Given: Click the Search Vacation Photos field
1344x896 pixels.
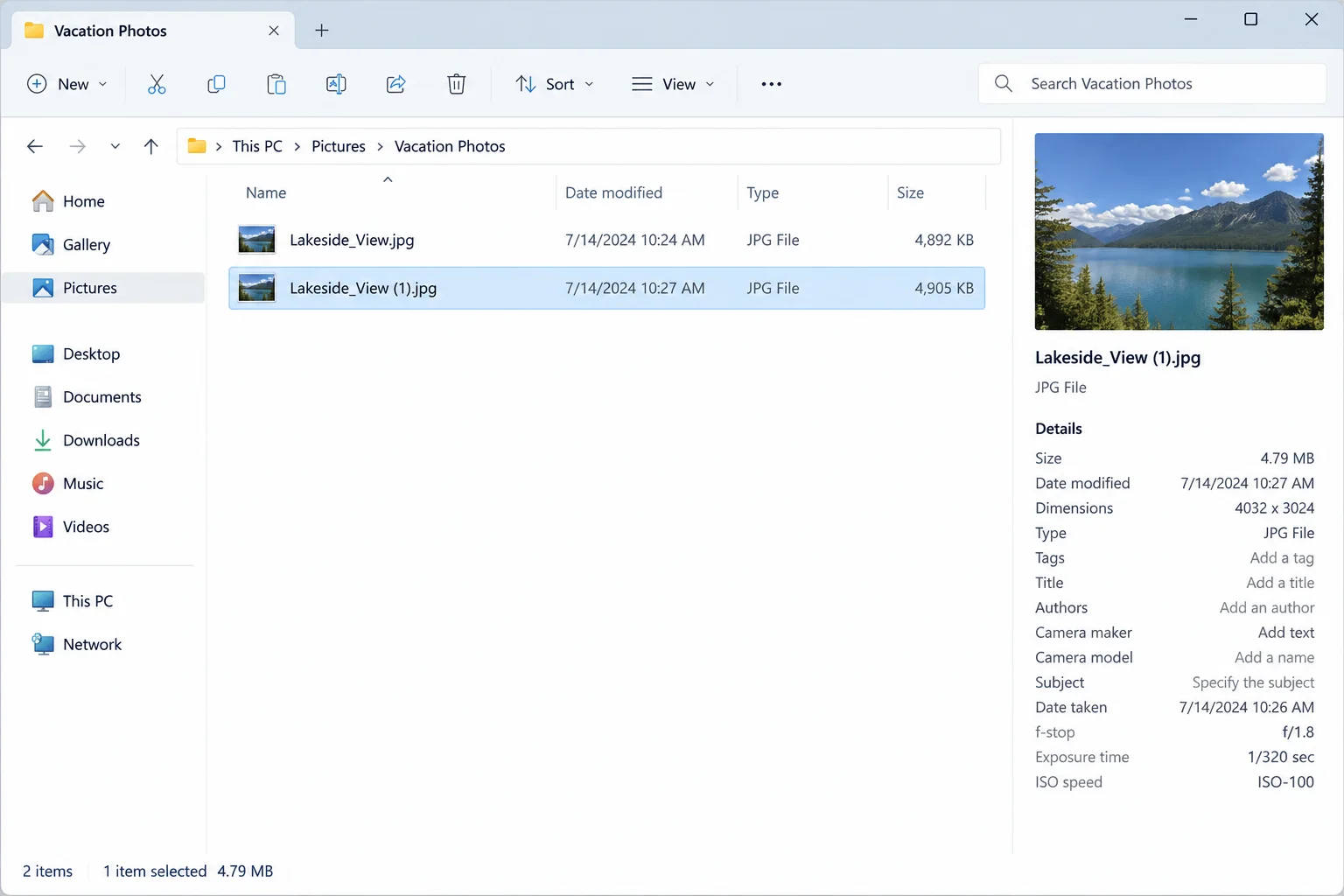Looking at the screenshot, I should coord(1151,84).
